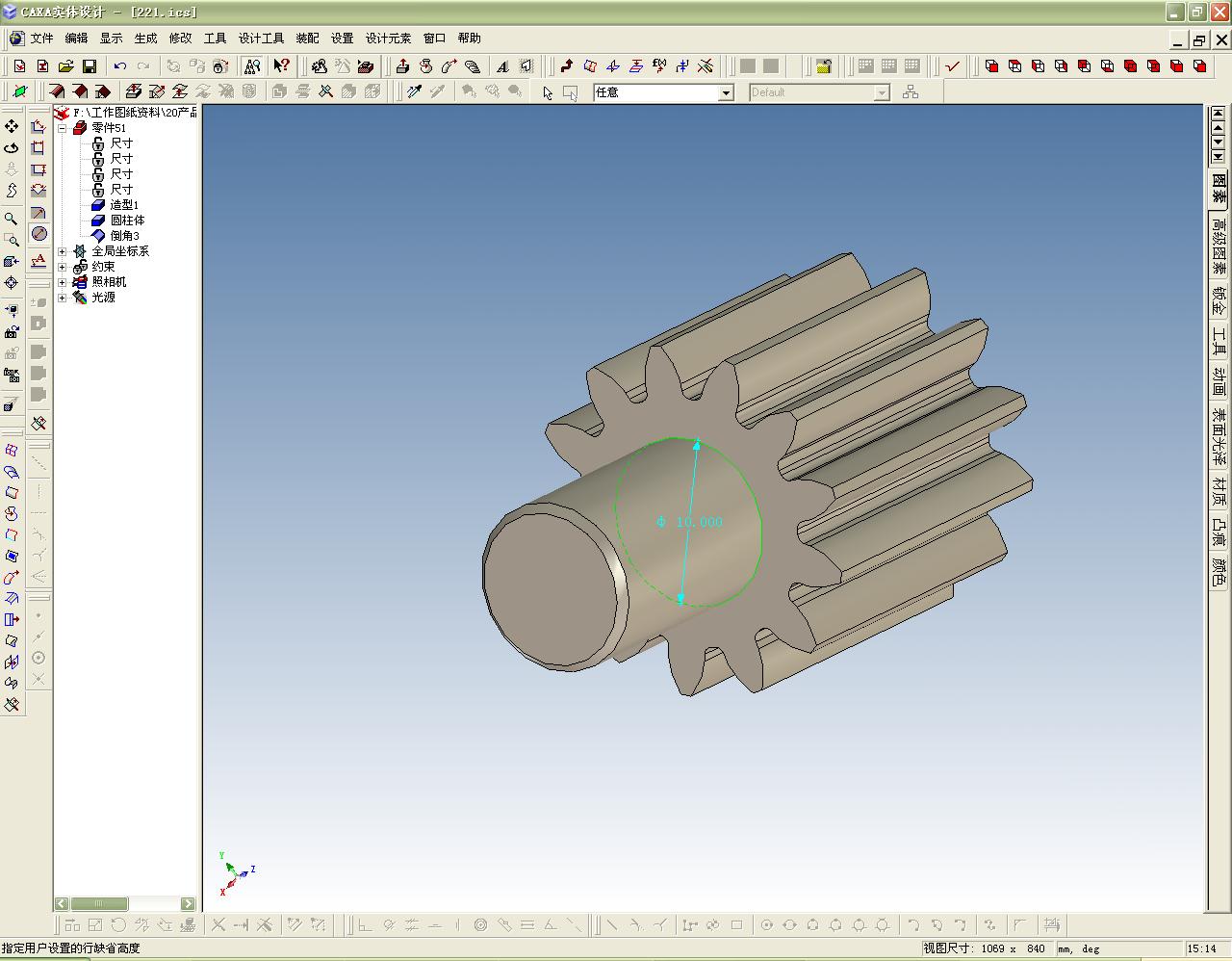Click the tree panel horizontal scrollbar thumb
This screenshot has width=1232, height=961.
pyautogui.click(x=99, y=904)
